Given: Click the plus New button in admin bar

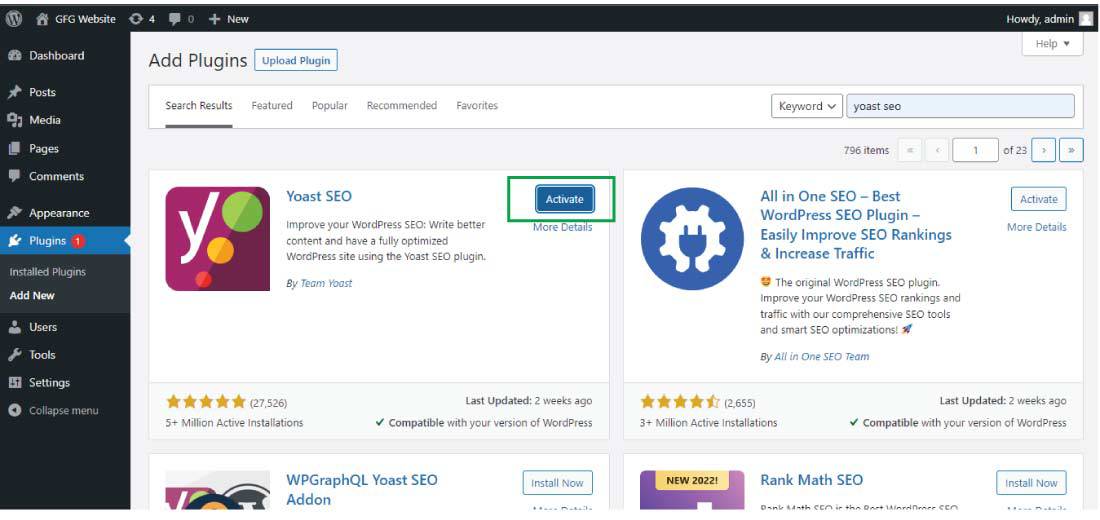Looking at the screenshot, I should (x=229, y=19).
